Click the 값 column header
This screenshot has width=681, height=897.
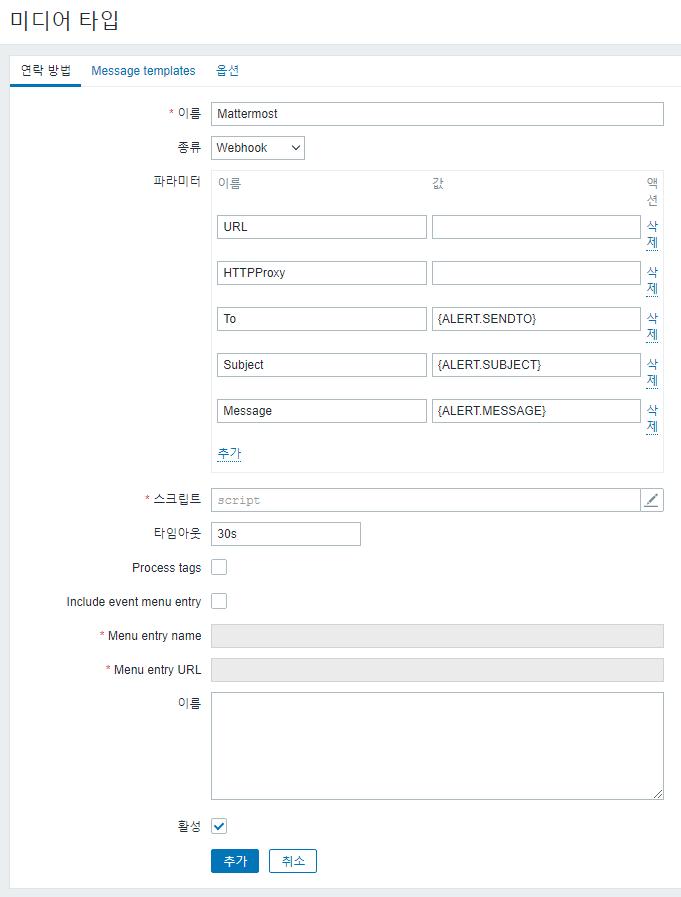[x=438, y=183]
